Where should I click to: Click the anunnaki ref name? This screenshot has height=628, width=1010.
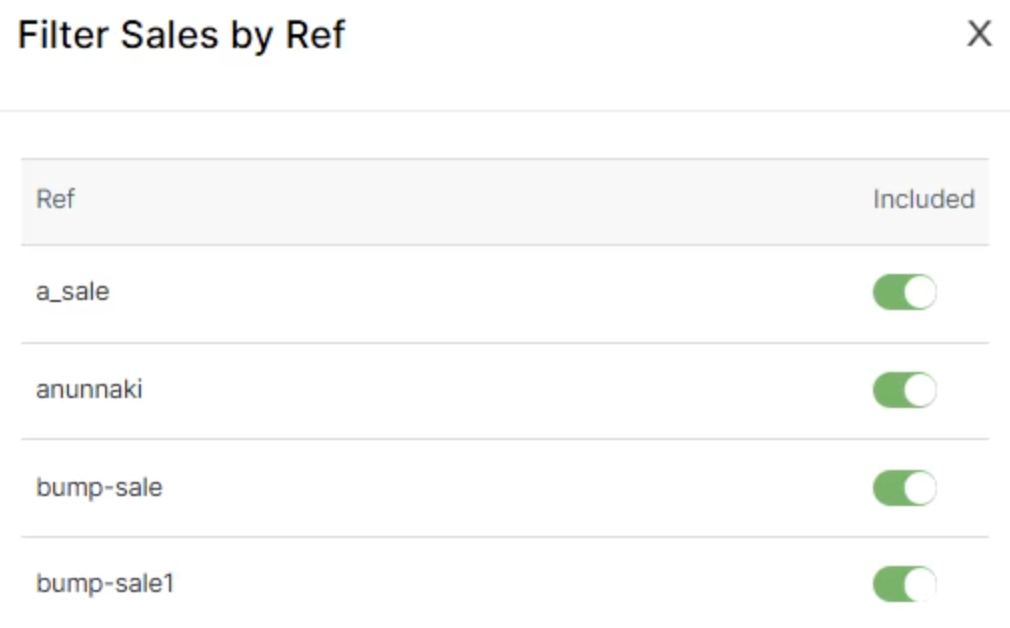click(x=89, y=389)
